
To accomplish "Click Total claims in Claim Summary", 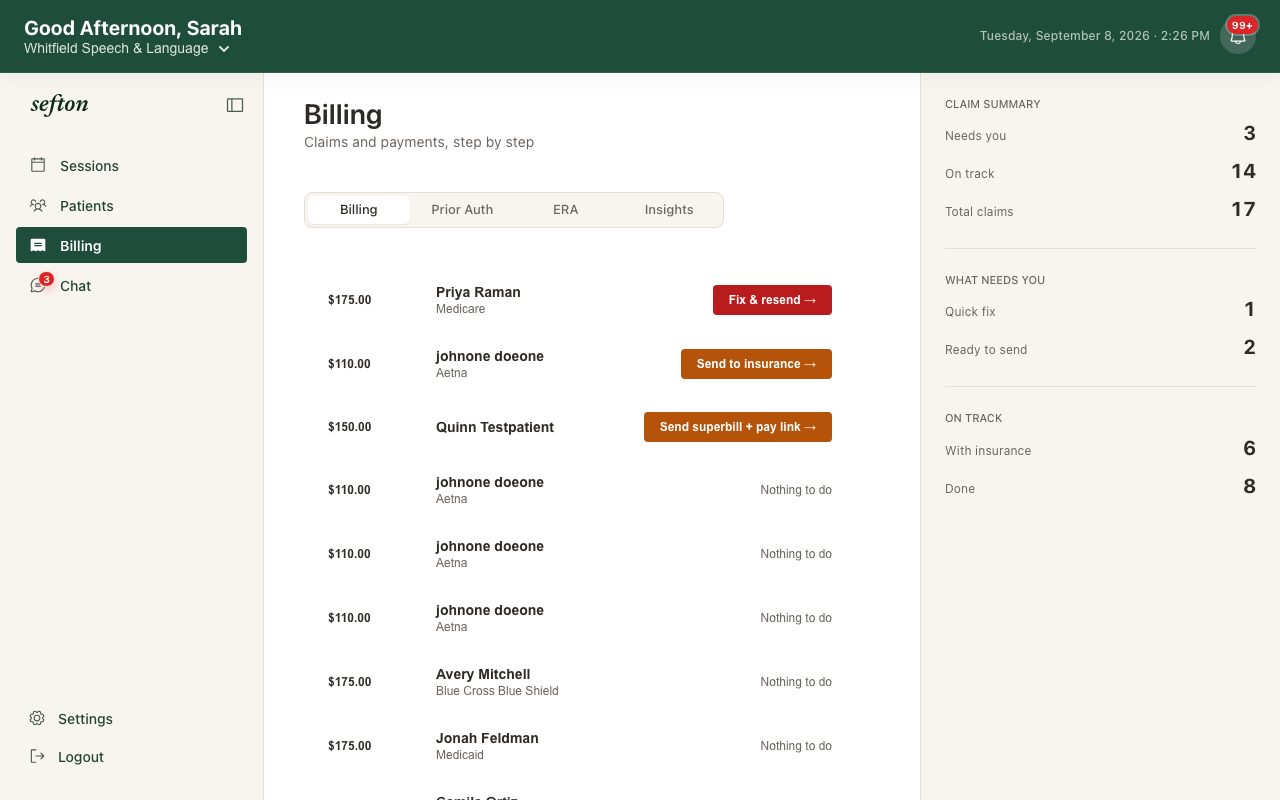I will point(1100,211).
